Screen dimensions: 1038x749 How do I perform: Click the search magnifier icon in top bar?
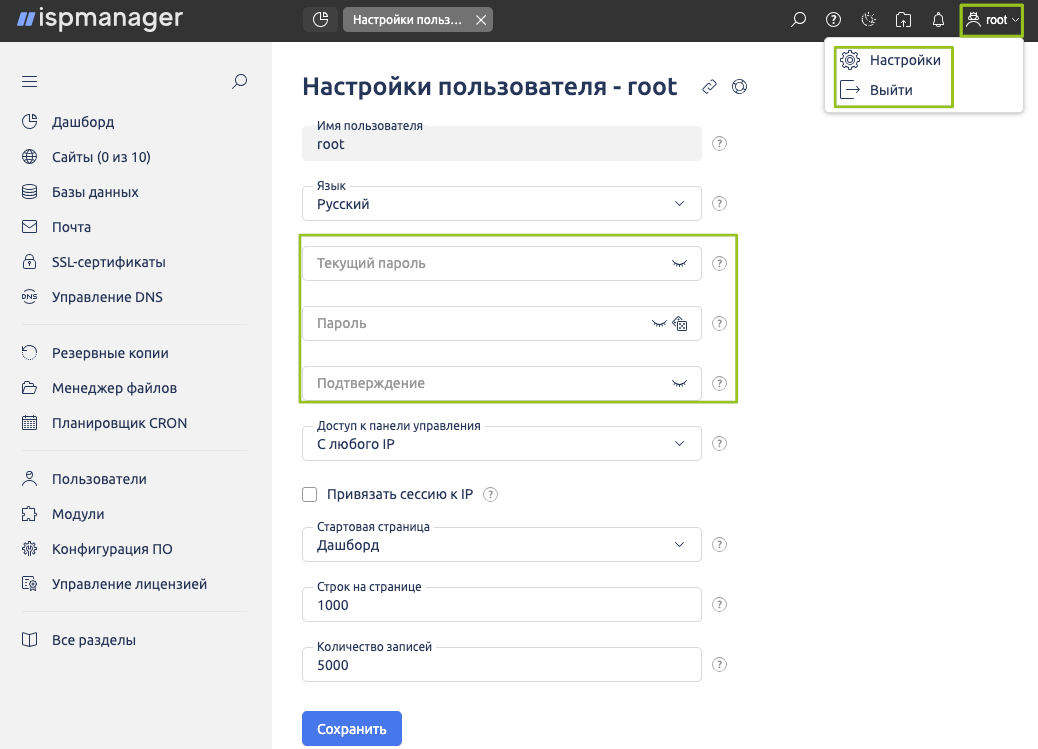click(798, 20)
